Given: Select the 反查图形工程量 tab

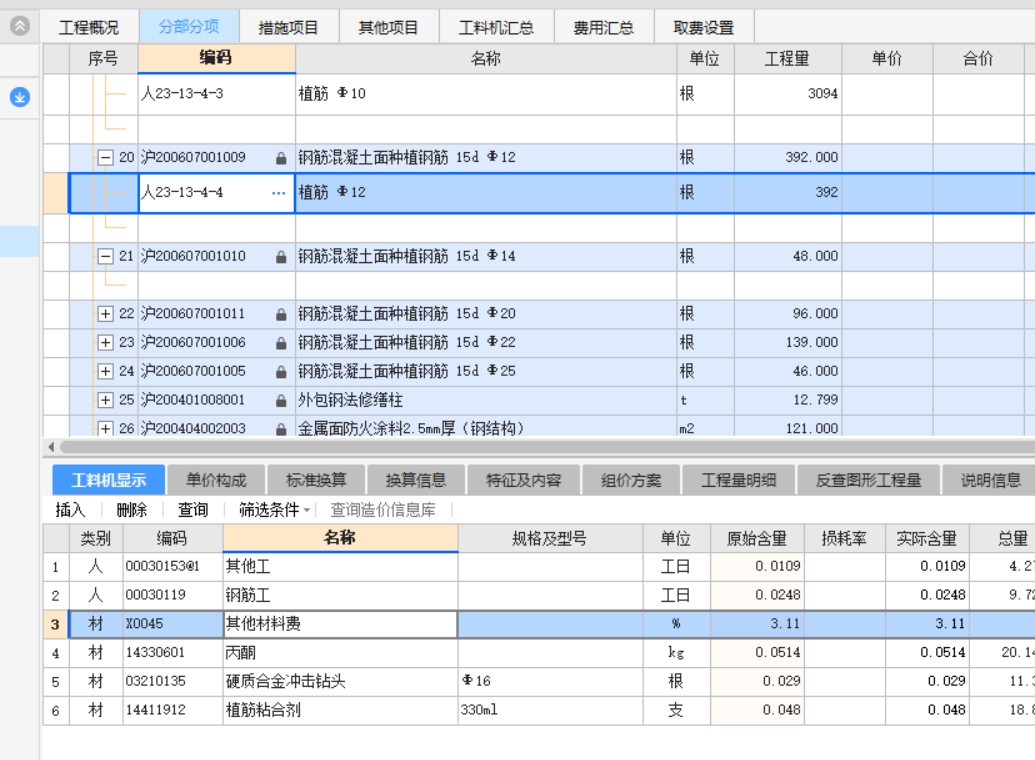Looking at the screenshot, I should [869, 480].
